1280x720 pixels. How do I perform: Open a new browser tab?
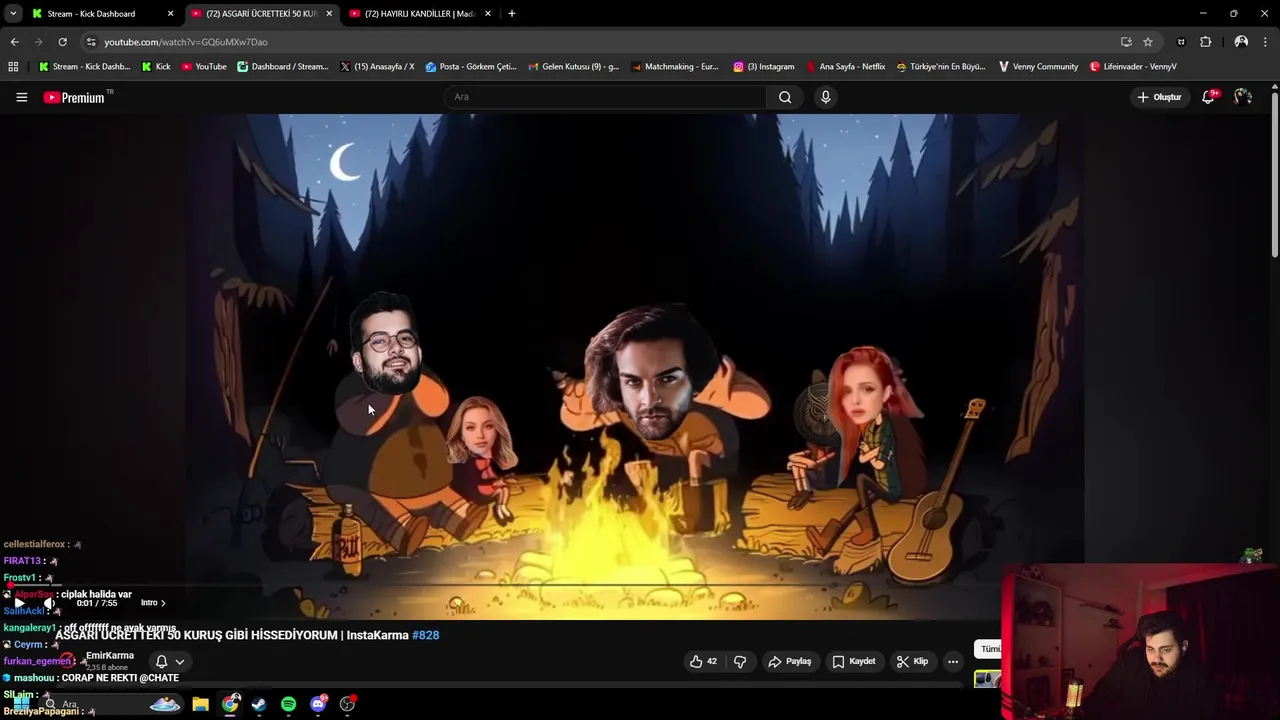[x=511, y=14]
